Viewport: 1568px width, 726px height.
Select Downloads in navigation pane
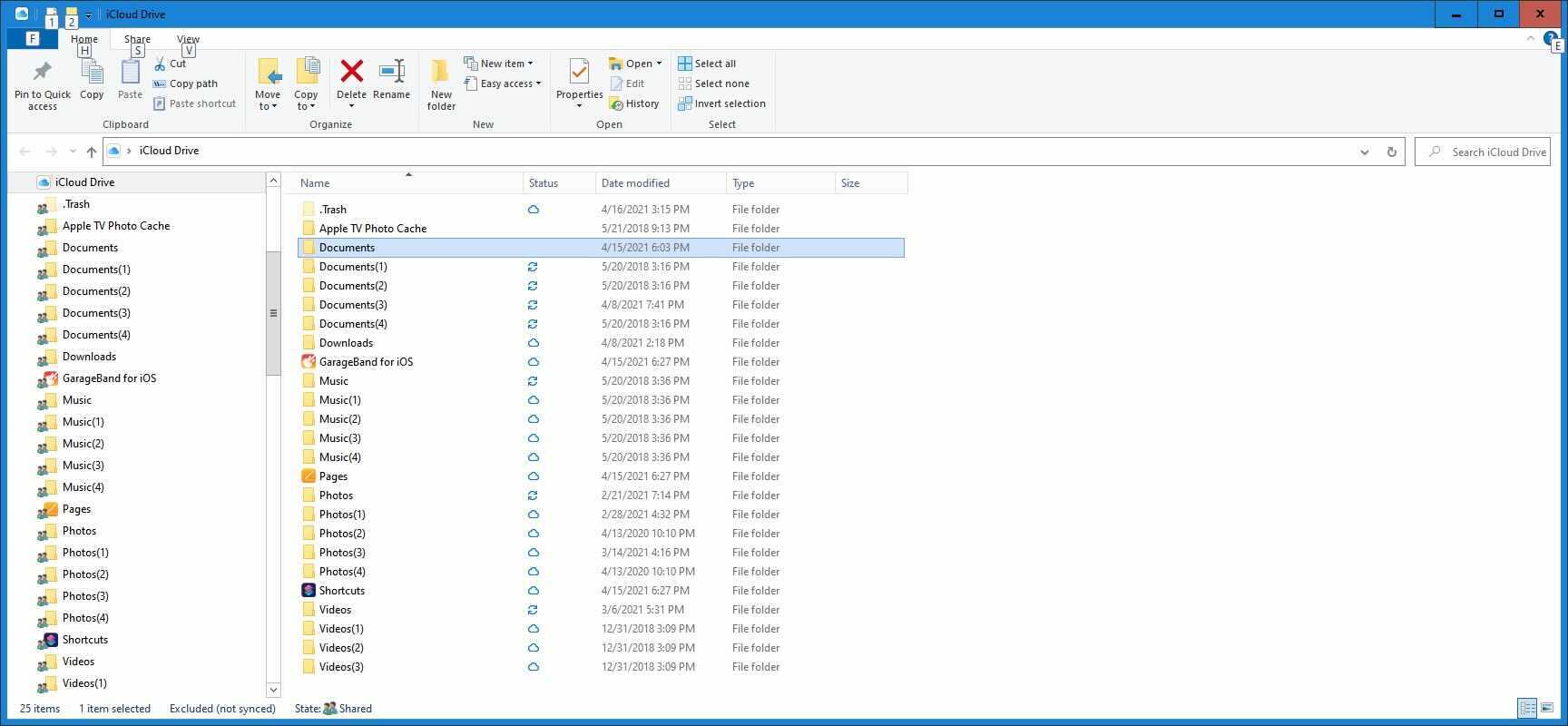(x=89, y=357)
